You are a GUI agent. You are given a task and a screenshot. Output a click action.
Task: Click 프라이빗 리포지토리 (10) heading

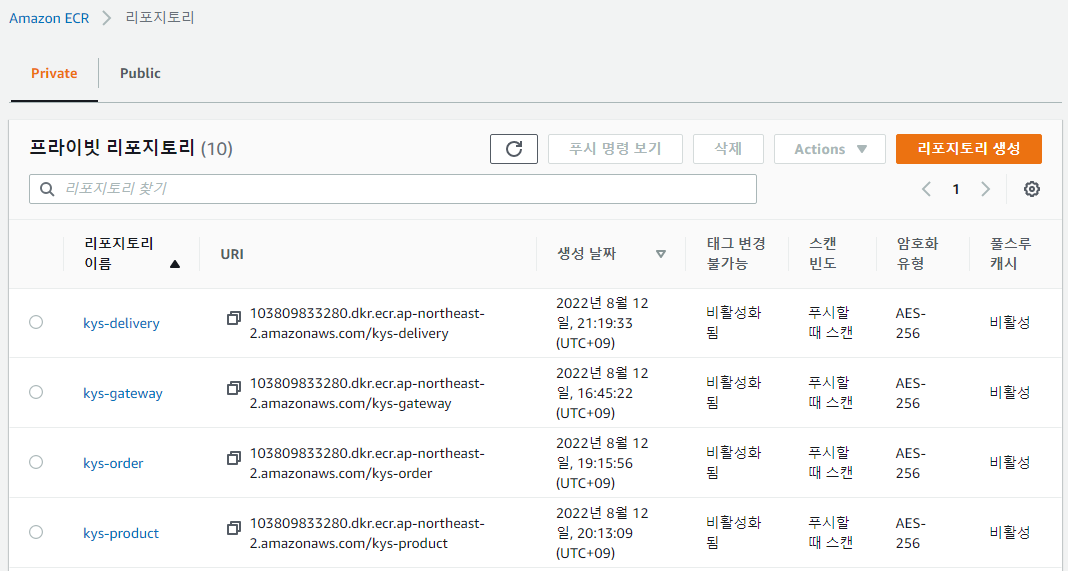(131, 148)
